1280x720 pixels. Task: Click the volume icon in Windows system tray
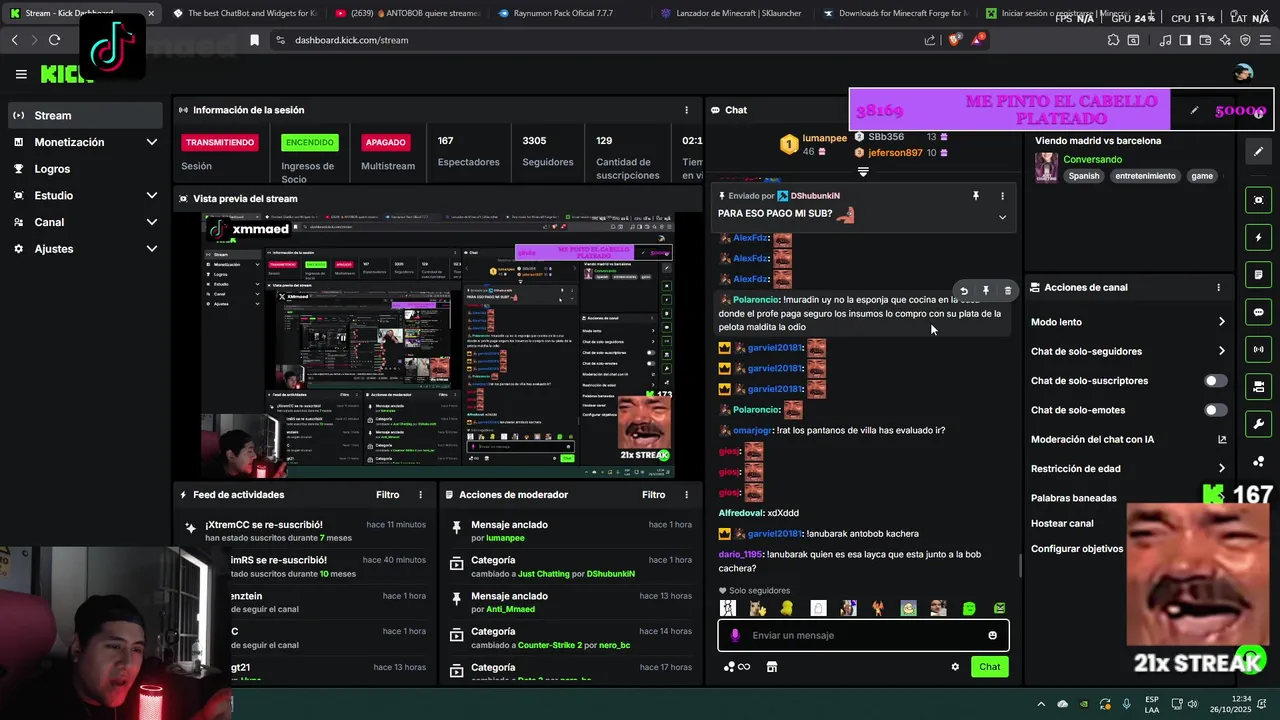[1193, 704]
